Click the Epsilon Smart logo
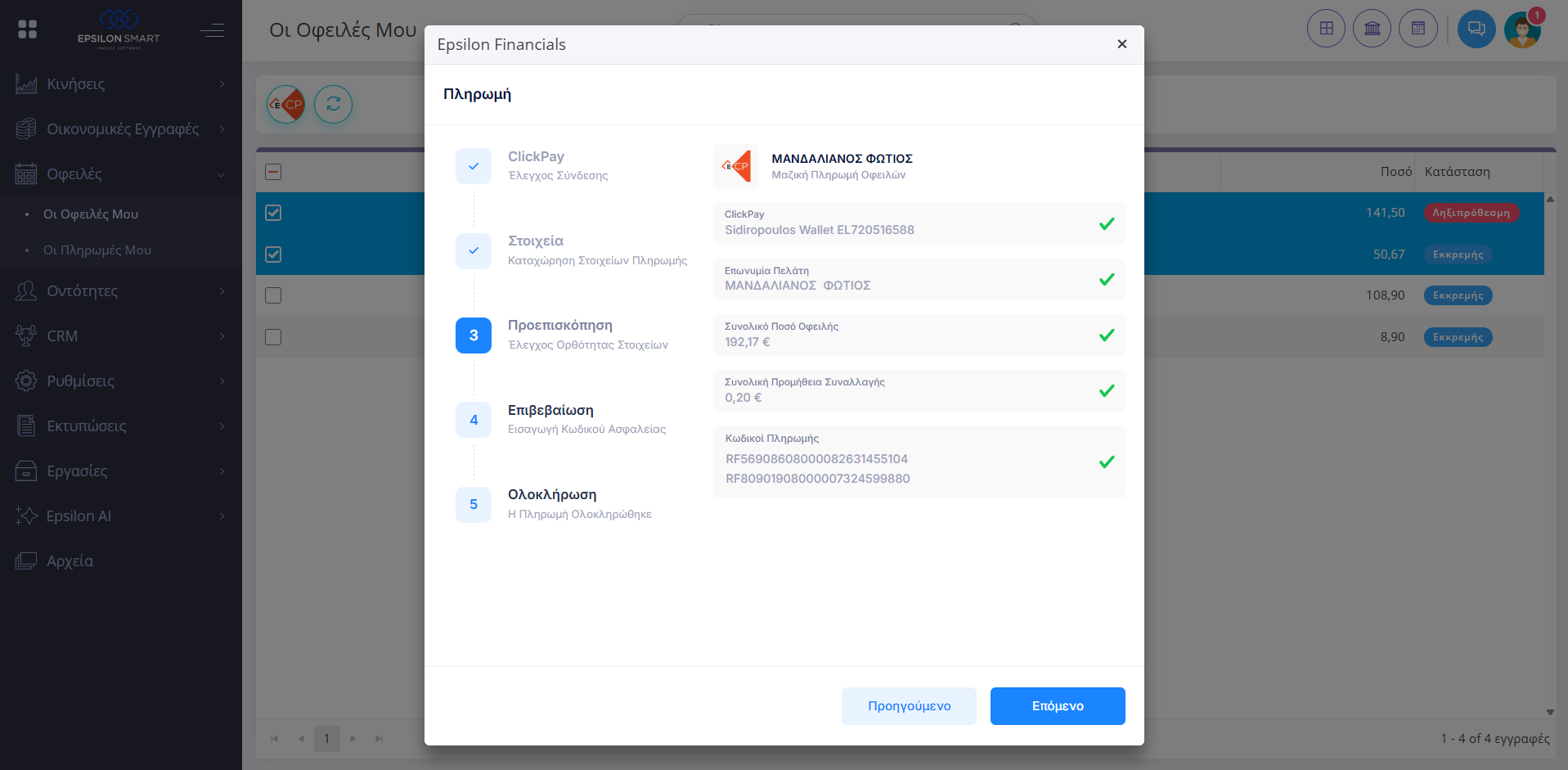This screenshot has height=770, width=1568. tap(119, 29)
